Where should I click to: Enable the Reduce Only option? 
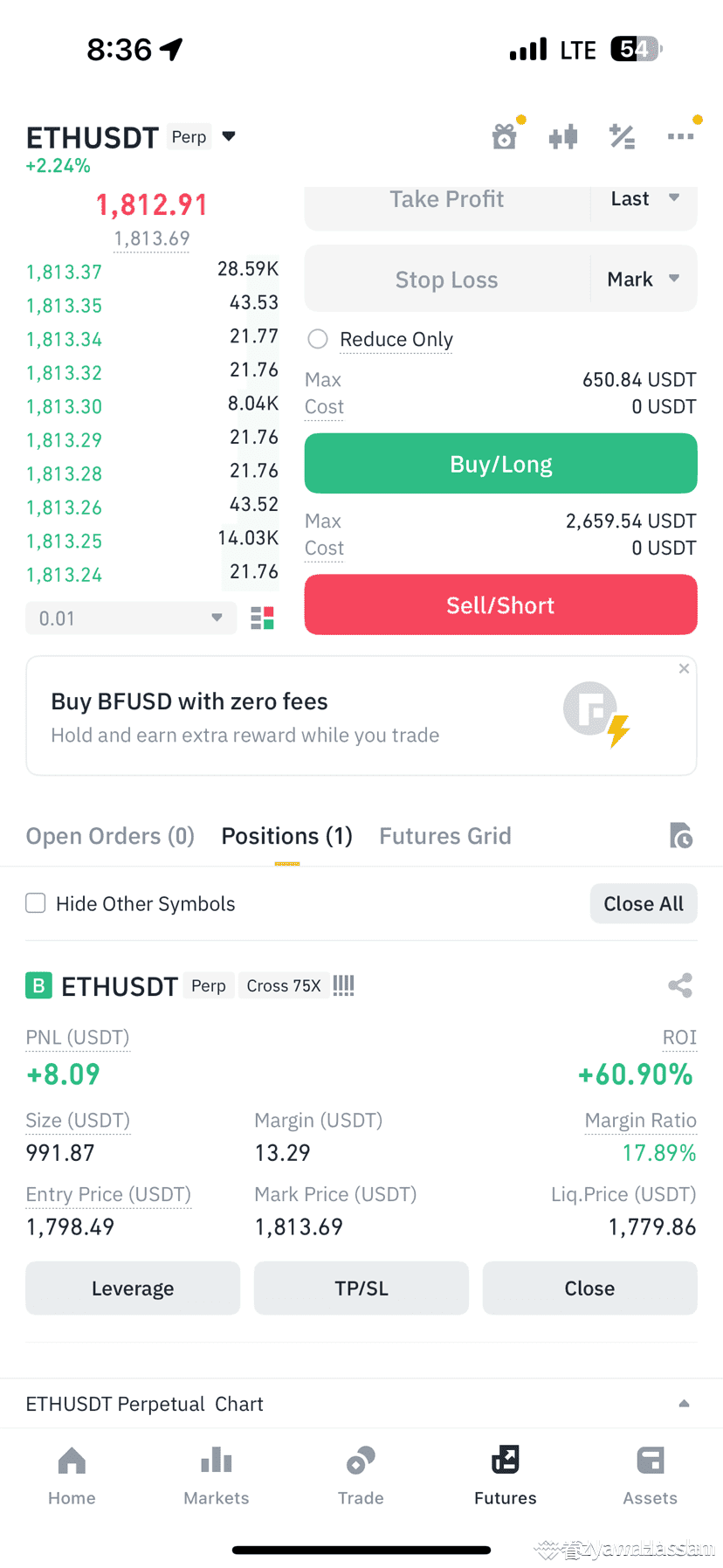318,339
